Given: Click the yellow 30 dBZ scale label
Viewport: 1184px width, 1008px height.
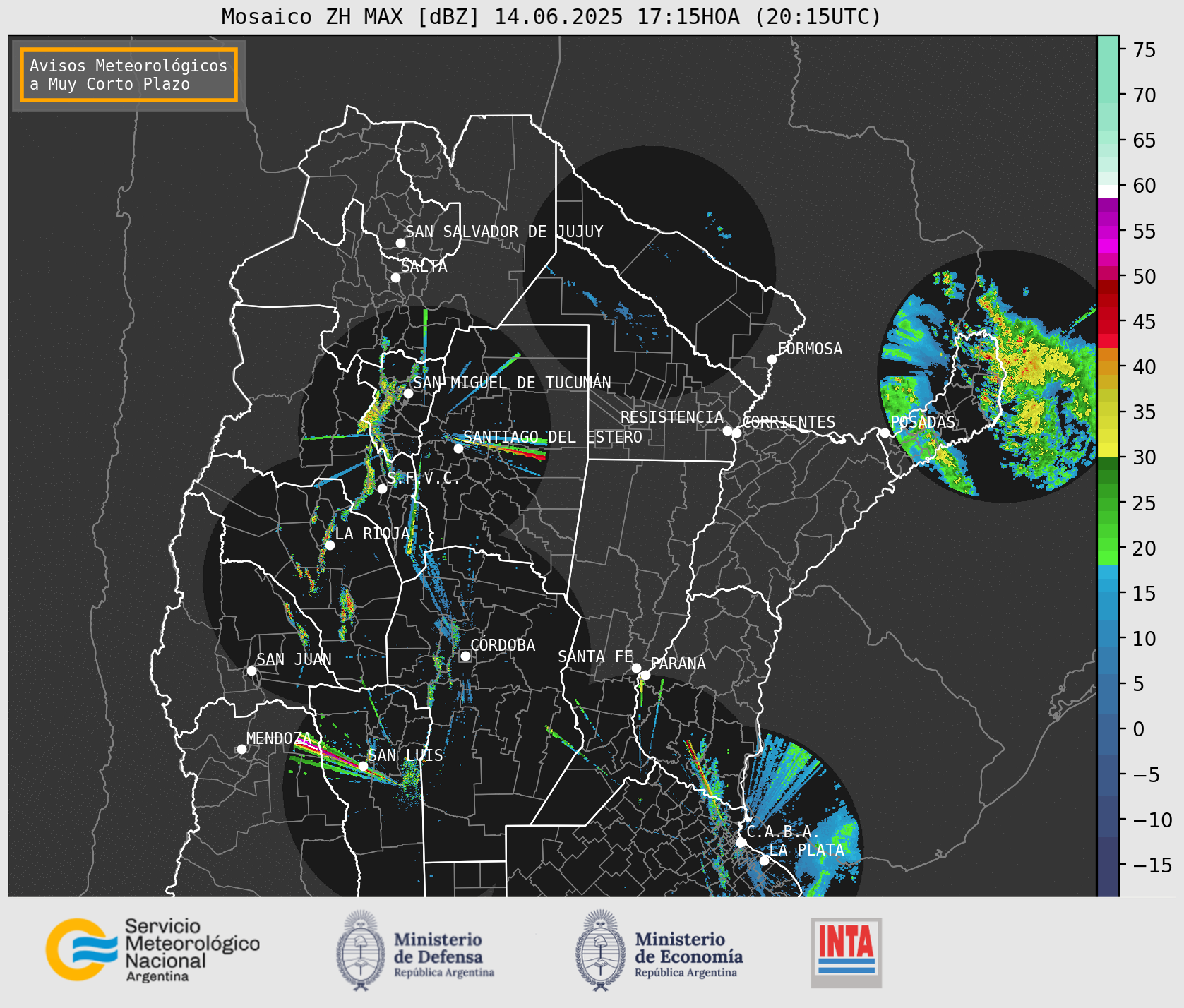Looking at the screenshot, I should coord(1144,457).
